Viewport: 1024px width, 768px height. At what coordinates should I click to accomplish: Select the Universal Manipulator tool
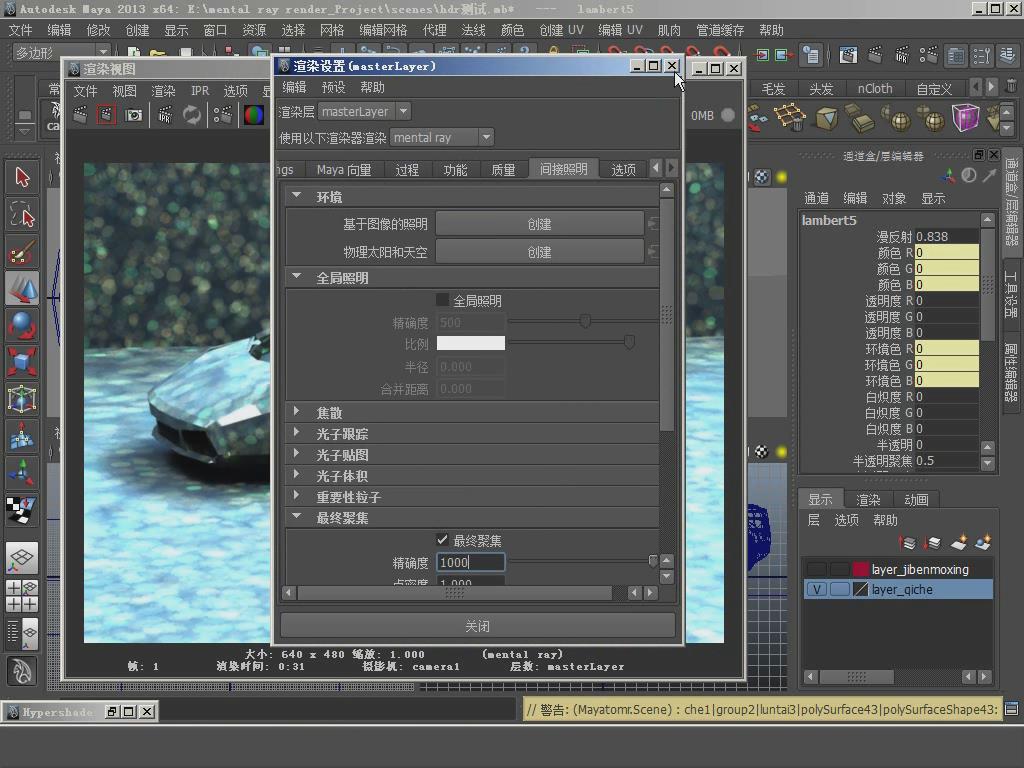(x=22, y=398)
